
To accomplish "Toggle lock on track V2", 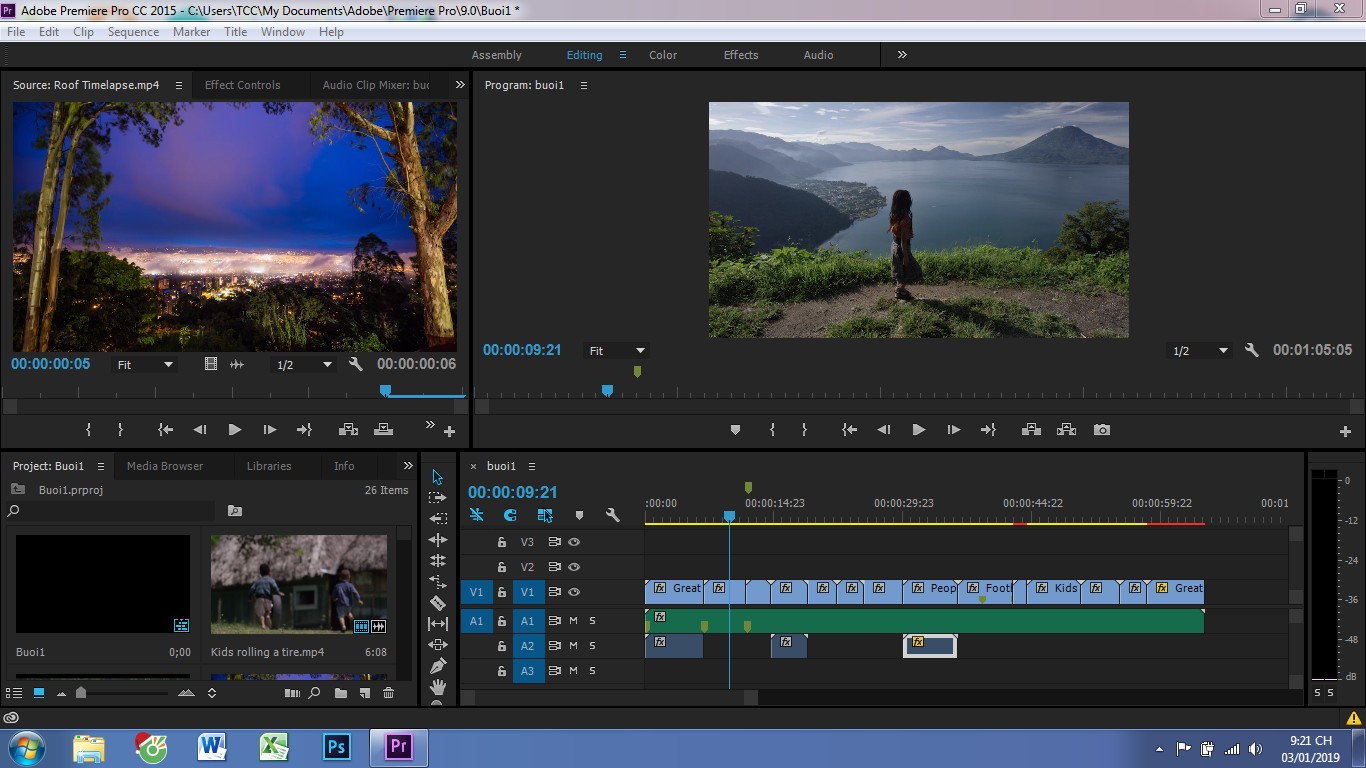I will pyautogui.click(x=502, y=567).
